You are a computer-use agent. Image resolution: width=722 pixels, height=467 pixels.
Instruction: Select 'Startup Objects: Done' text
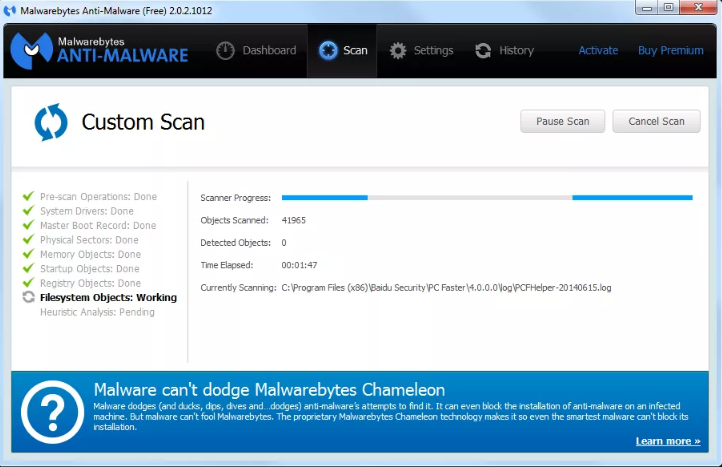pyautogui.click(x=90, y=269)
